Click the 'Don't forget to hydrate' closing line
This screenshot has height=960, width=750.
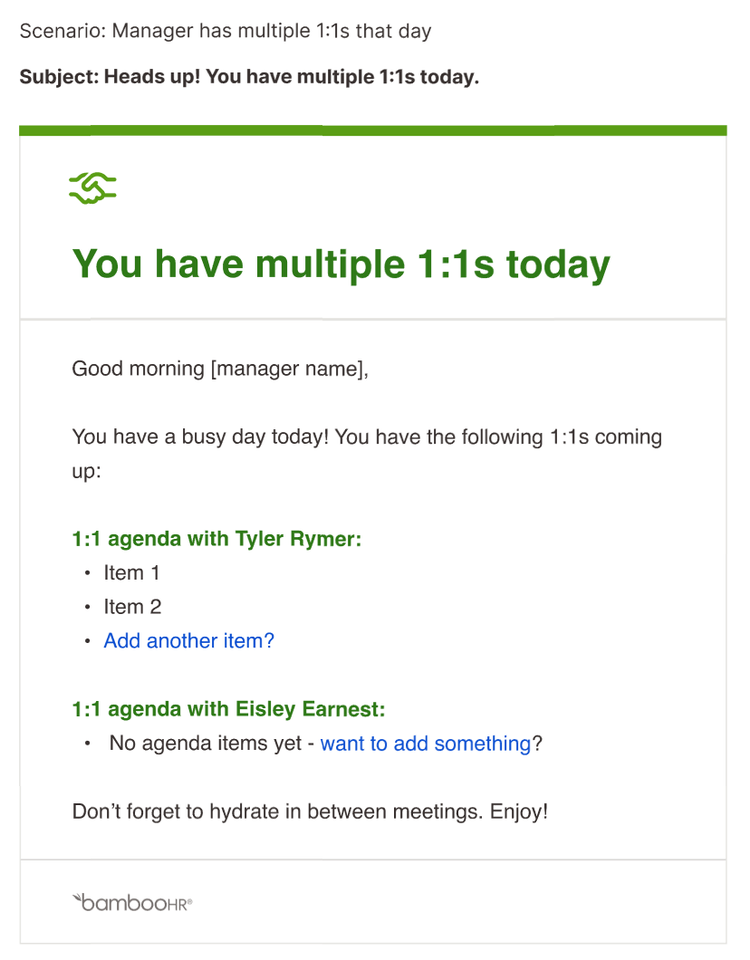click(310, 812)
